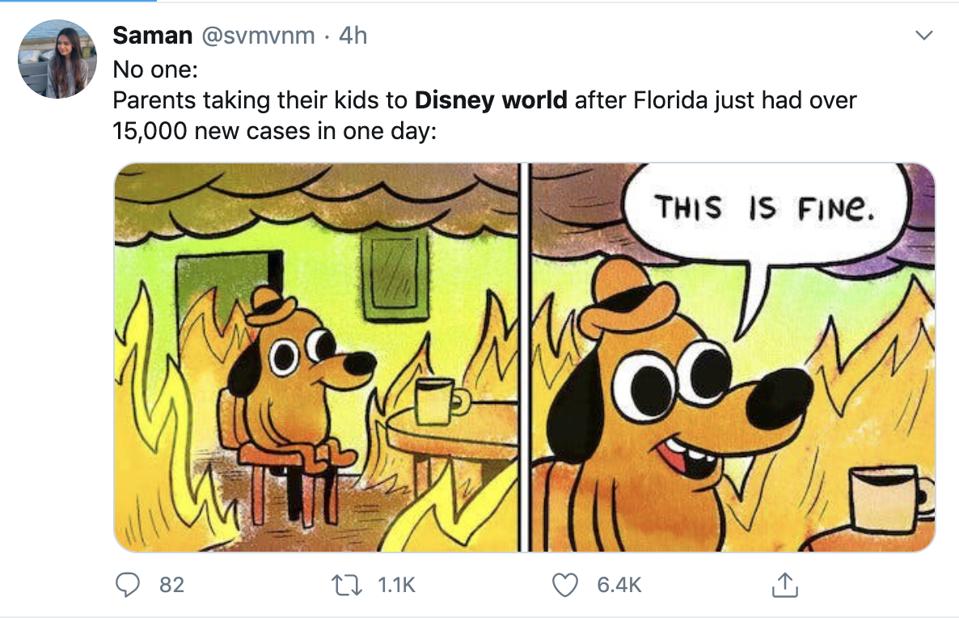Open Saman's profile picture

pyautogui.click(x=57, y=59)
